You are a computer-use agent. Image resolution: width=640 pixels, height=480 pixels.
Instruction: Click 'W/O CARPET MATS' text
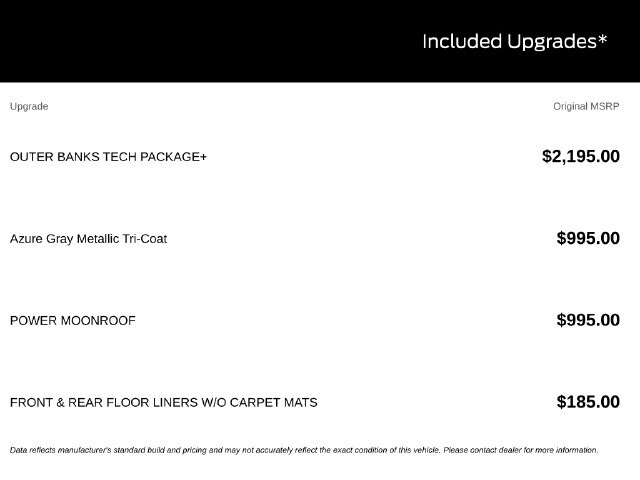259,402
